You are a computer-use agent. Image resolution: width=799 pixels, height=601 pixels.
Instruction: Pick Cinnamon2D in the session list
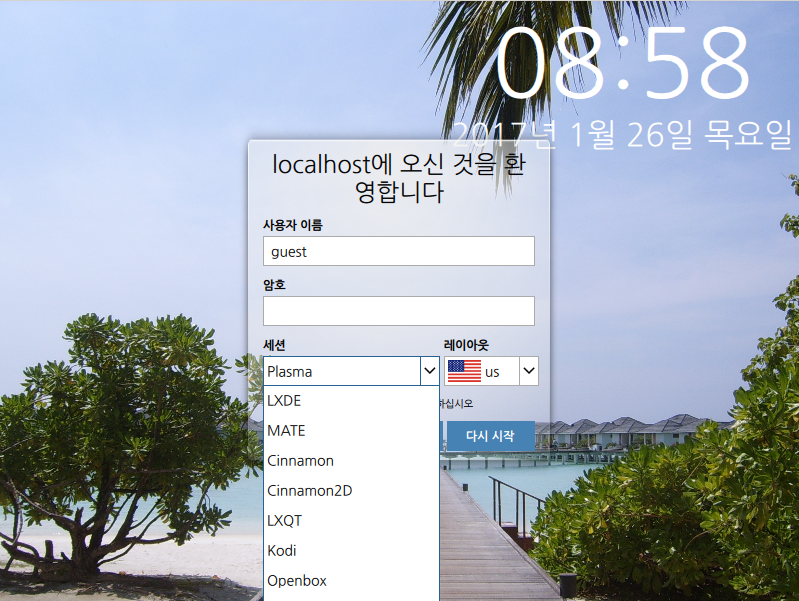pos(351,491)
